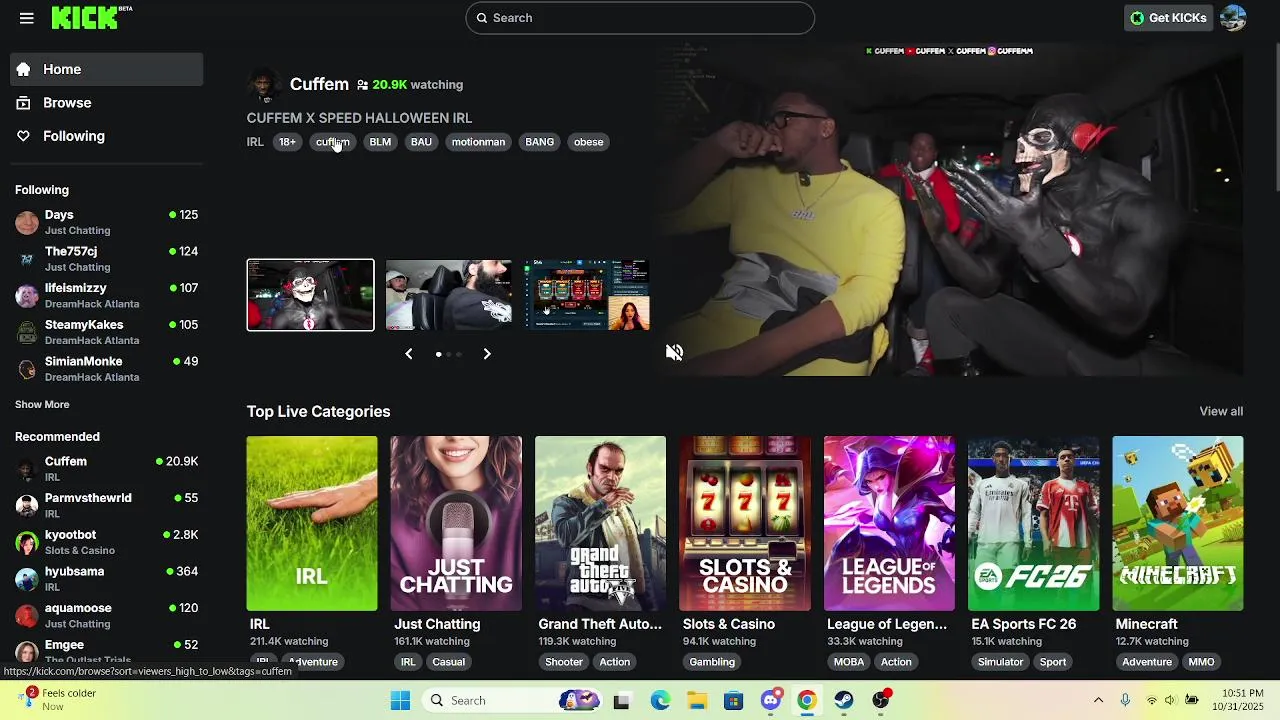Open Slots & Casino category card
The height and width of the screenshot is (720, 1280).
745,523
